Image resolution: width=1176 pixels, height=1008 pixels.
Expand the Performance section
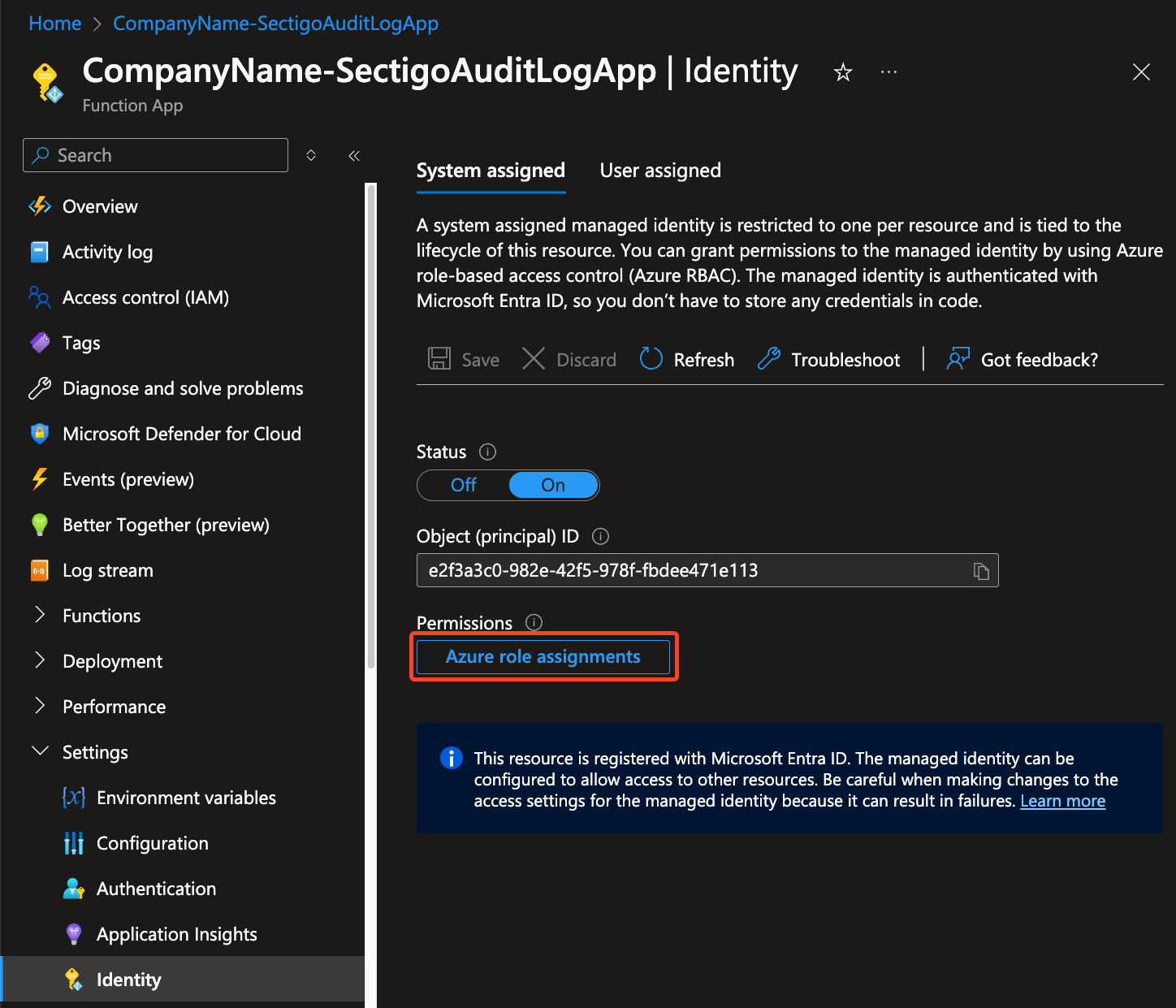point(40,706)
